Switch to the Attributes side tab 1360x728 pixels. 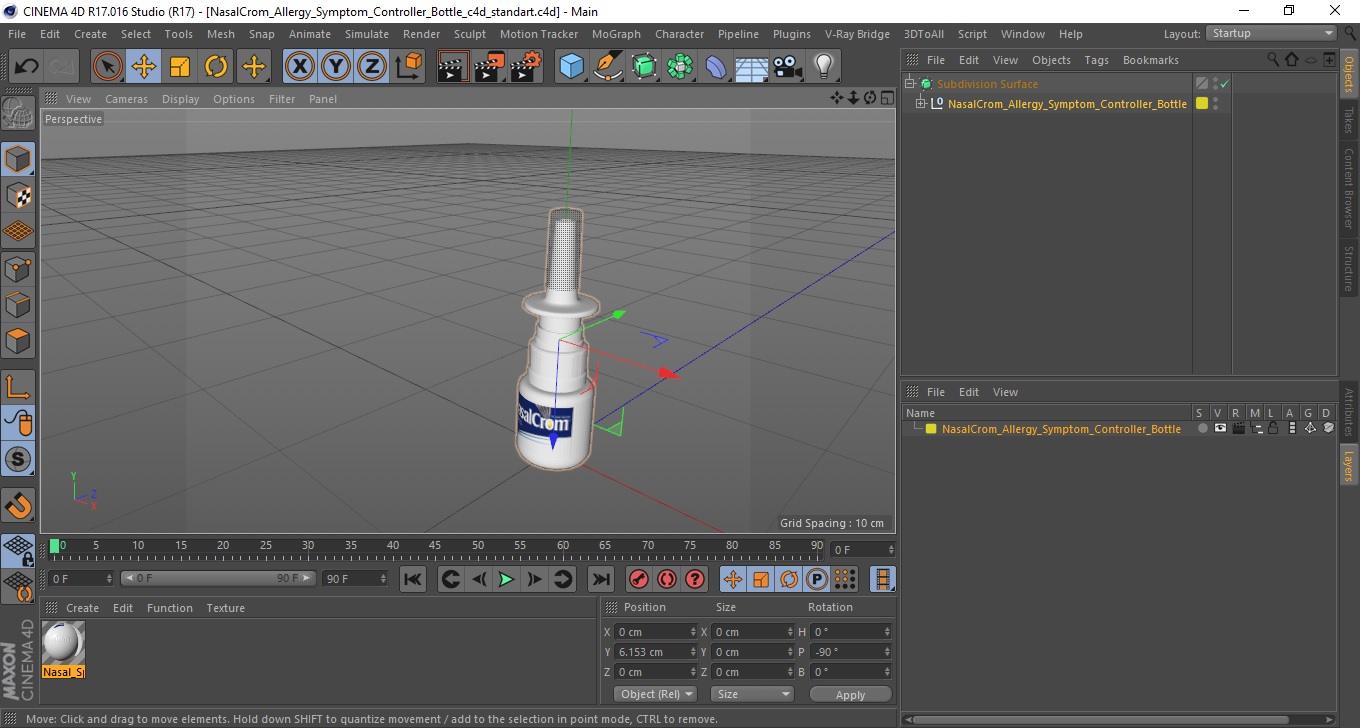tap(1349, 412)
